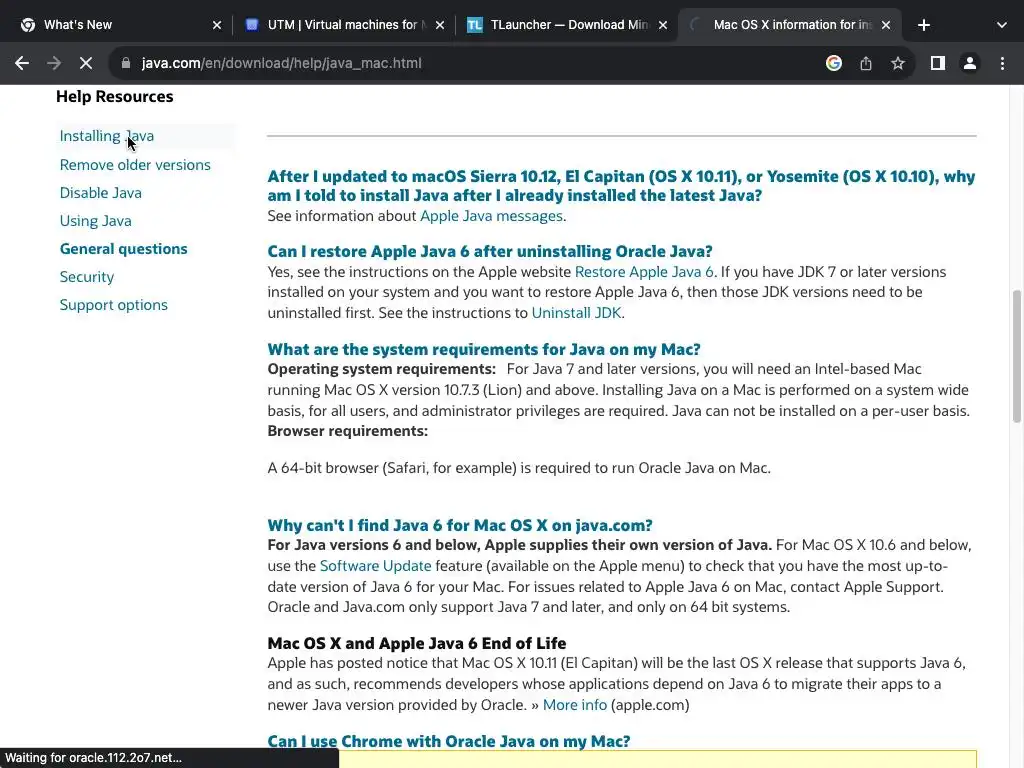Open system requirements for Java heading

pos(484,349)
